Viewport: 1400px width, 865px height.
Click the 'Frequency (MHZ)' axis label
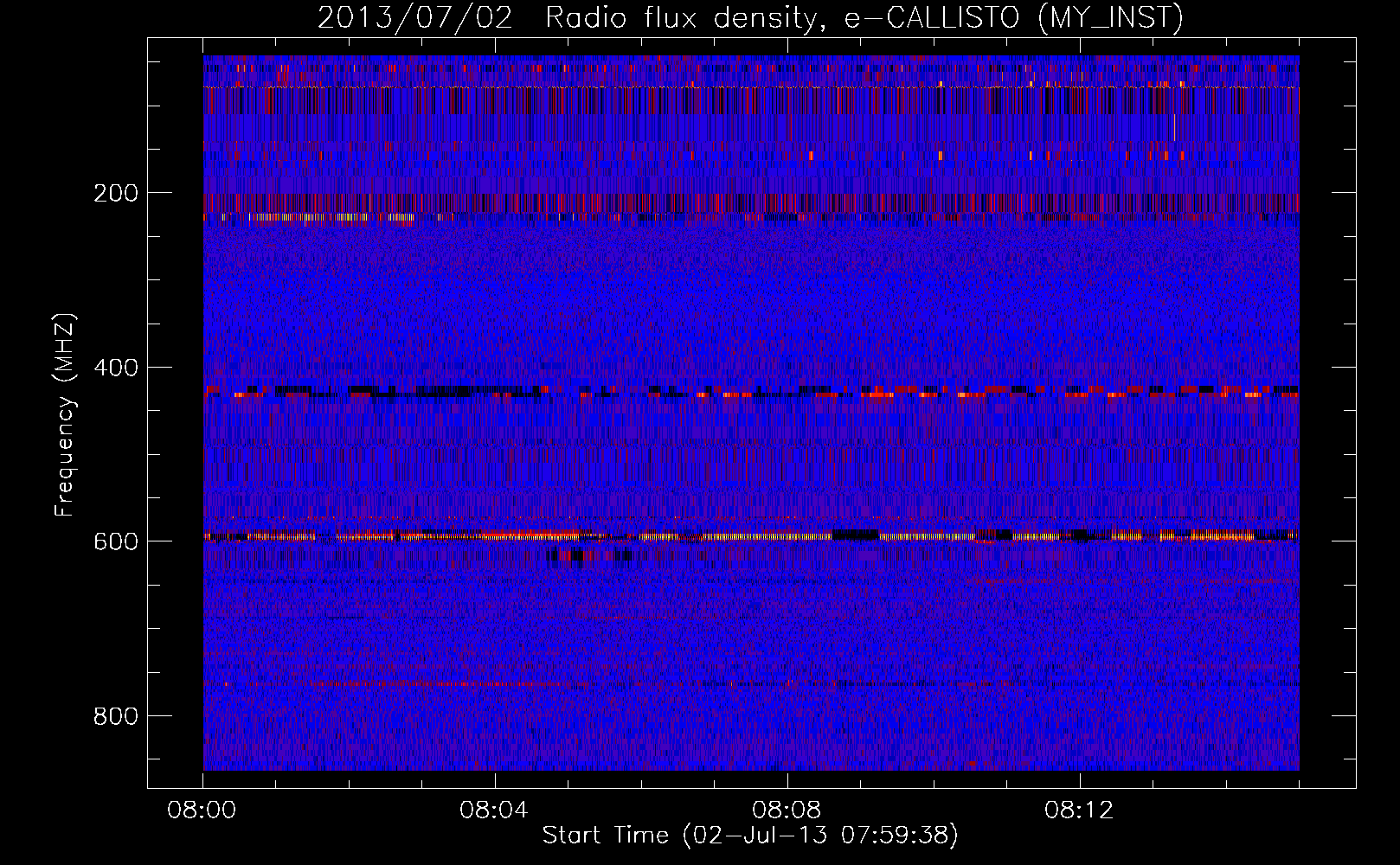[65, 414]
